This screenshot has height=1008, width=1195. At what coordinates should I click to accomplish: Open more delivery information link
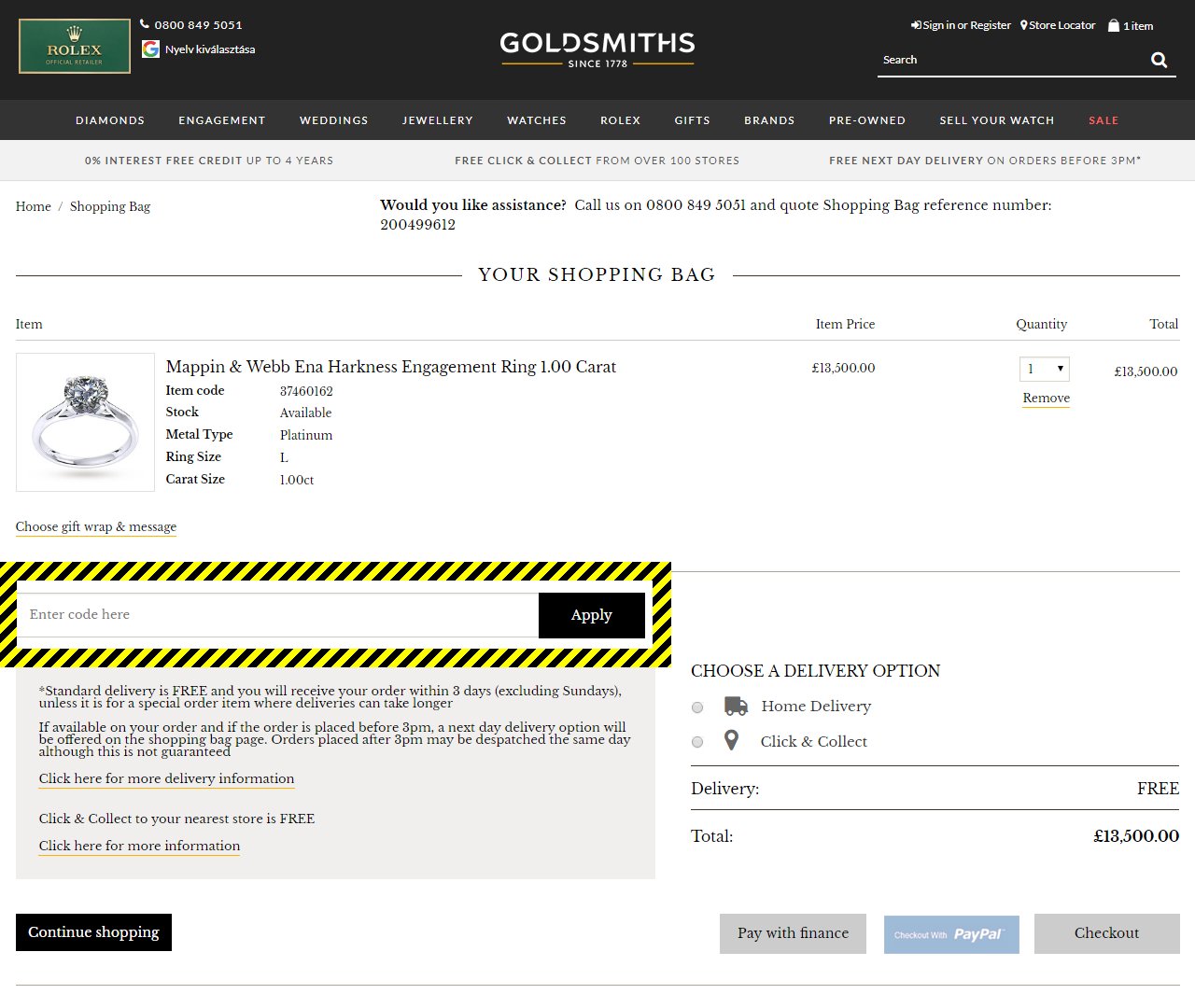coord(166,778)
